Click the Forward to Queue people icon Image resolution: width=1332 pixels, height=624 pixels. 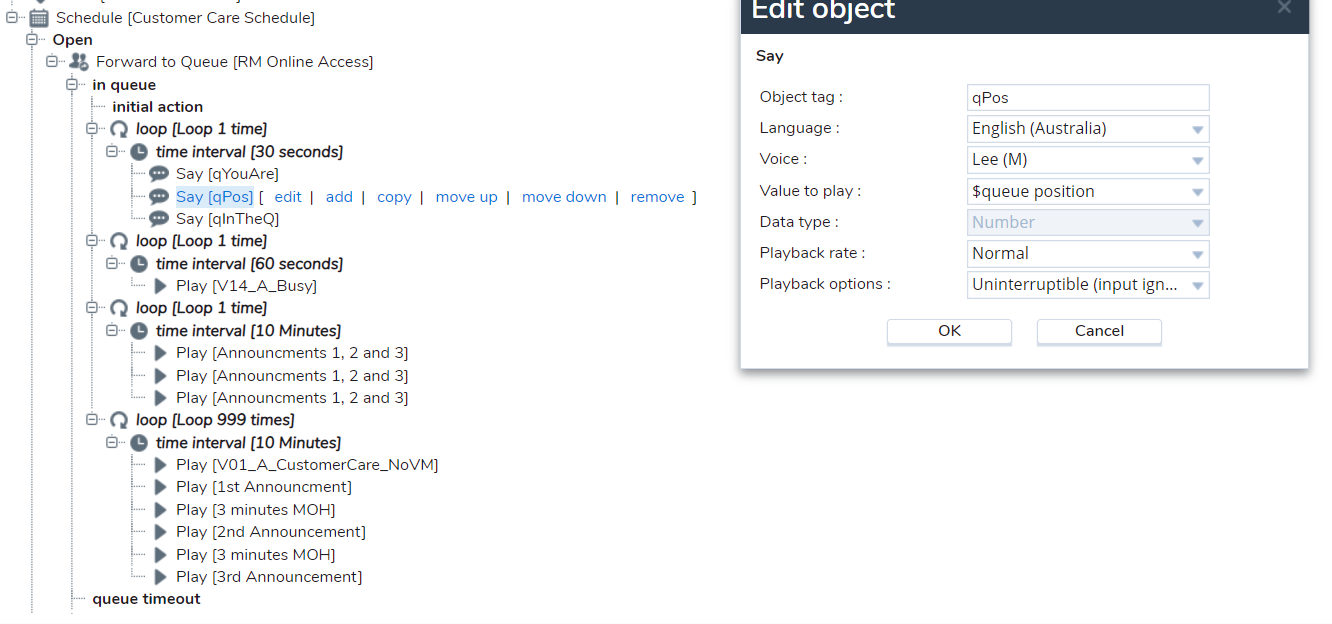(79, 62)
